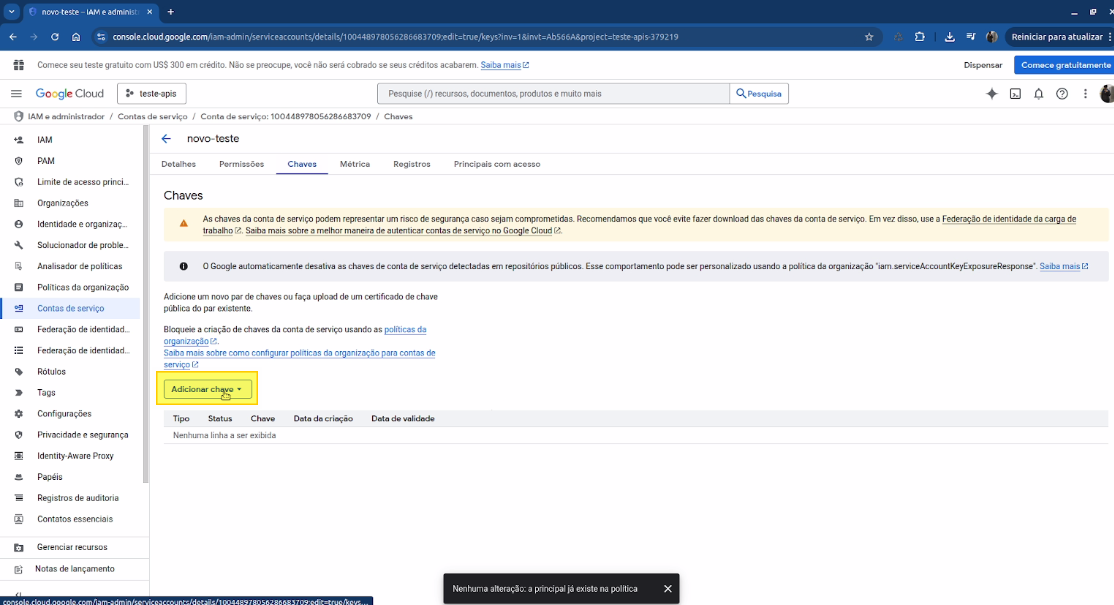This screenshot has width=1114, height=605.
Task: Click the Data de validade column header
Action: pos(403,419)
